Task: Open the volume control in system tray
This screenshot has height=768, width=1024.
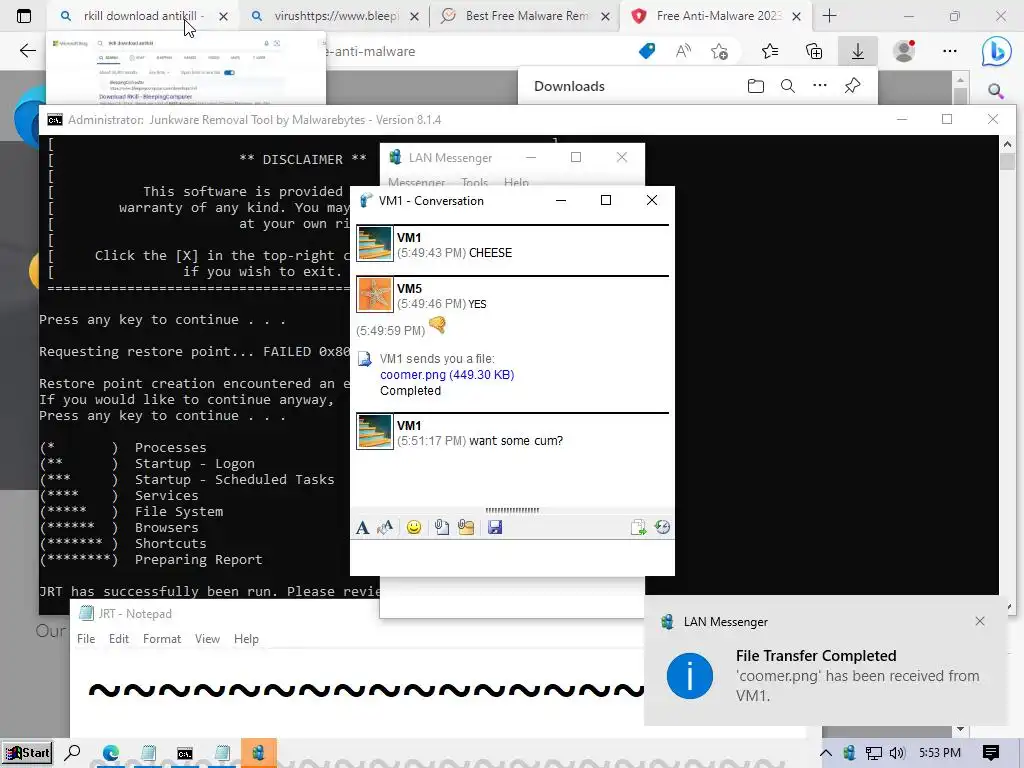Action: pos(897,753)
